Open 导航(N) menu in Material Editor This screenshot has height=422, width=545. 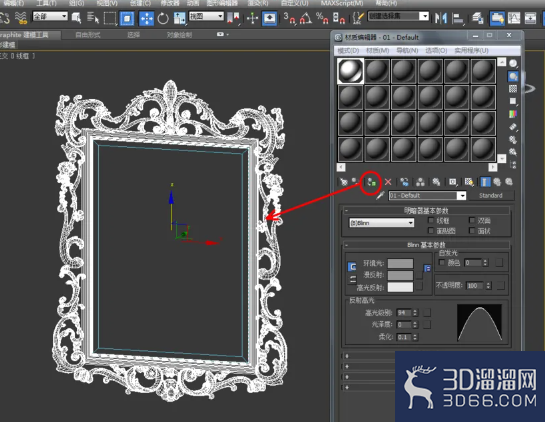(407, 51)
